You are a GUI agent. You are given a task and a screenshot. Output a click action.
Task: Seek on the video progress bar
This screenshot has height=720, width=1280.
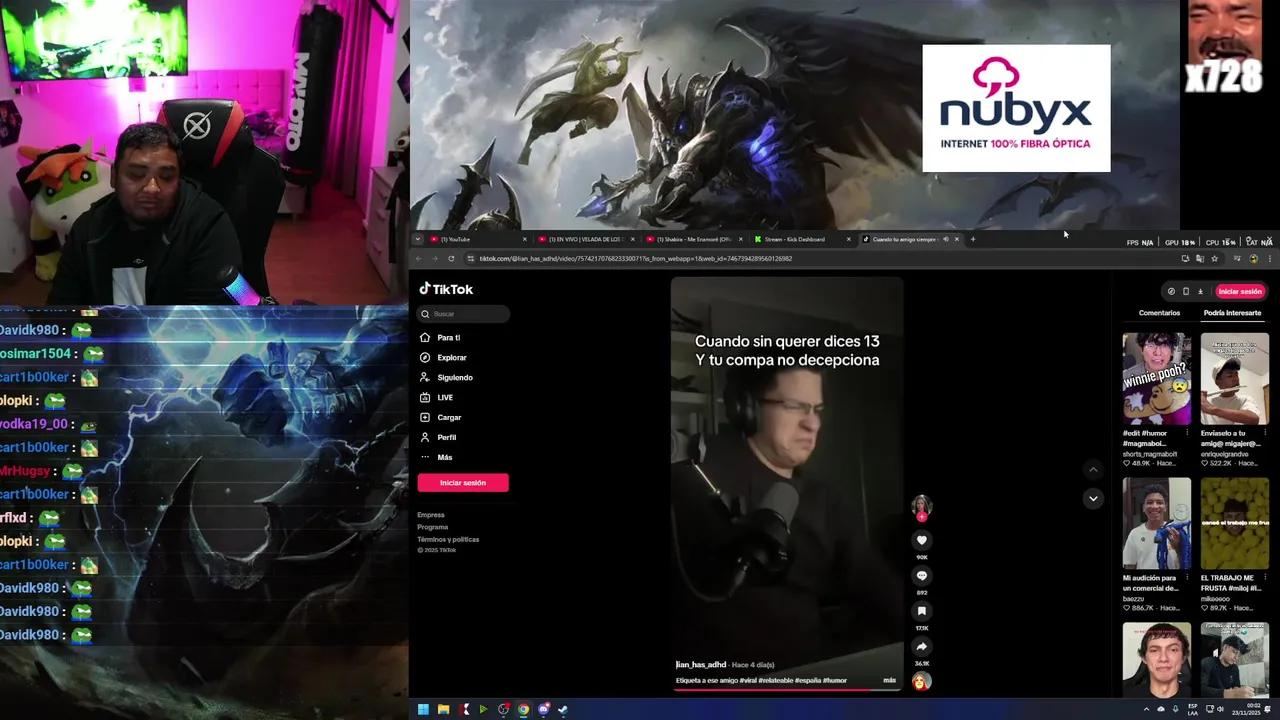pos(787,690)
